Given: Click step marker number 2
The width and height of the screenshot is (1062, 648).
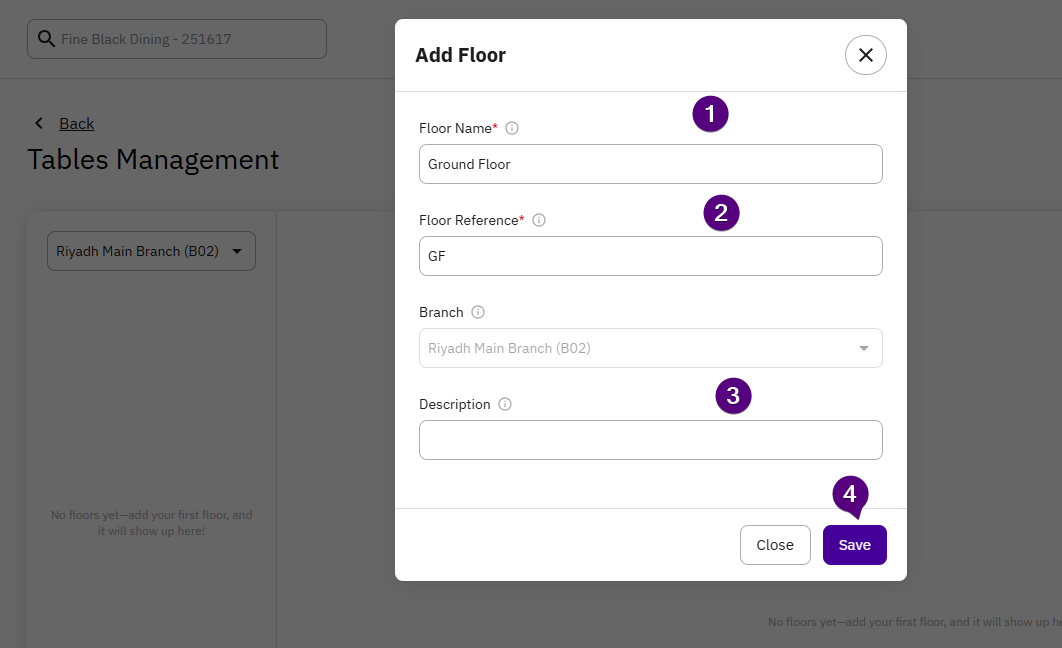Looking at the screenshot, I should pyautogui.click(x=721, y=212).
